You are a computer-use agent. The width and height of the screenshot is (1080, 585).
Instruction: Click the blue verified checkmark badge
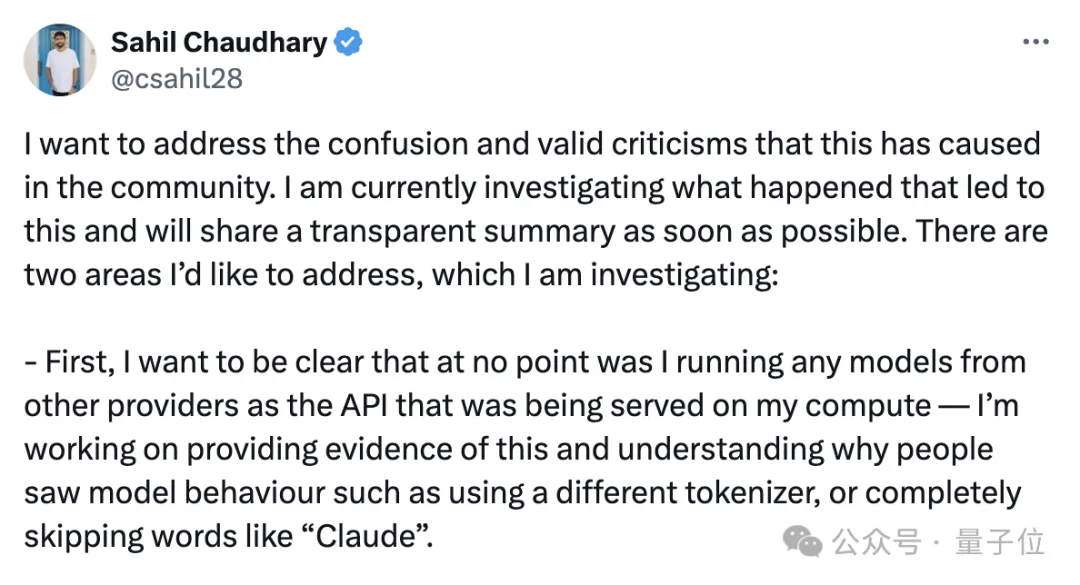[349, 43]
